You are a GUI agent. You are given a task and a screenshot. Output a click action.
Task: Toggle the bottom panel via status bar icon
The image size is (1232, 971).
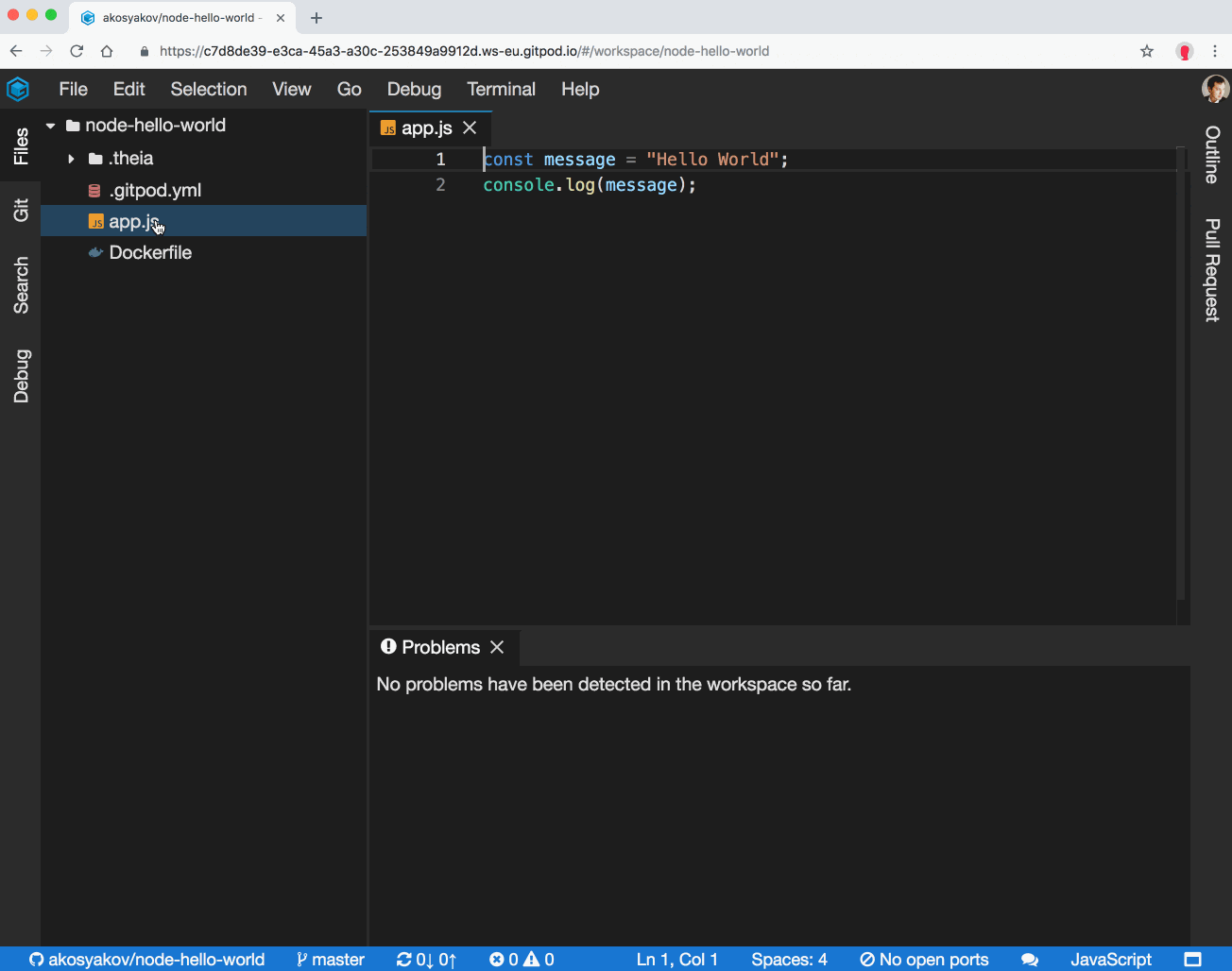click(x=1193, y=959)
